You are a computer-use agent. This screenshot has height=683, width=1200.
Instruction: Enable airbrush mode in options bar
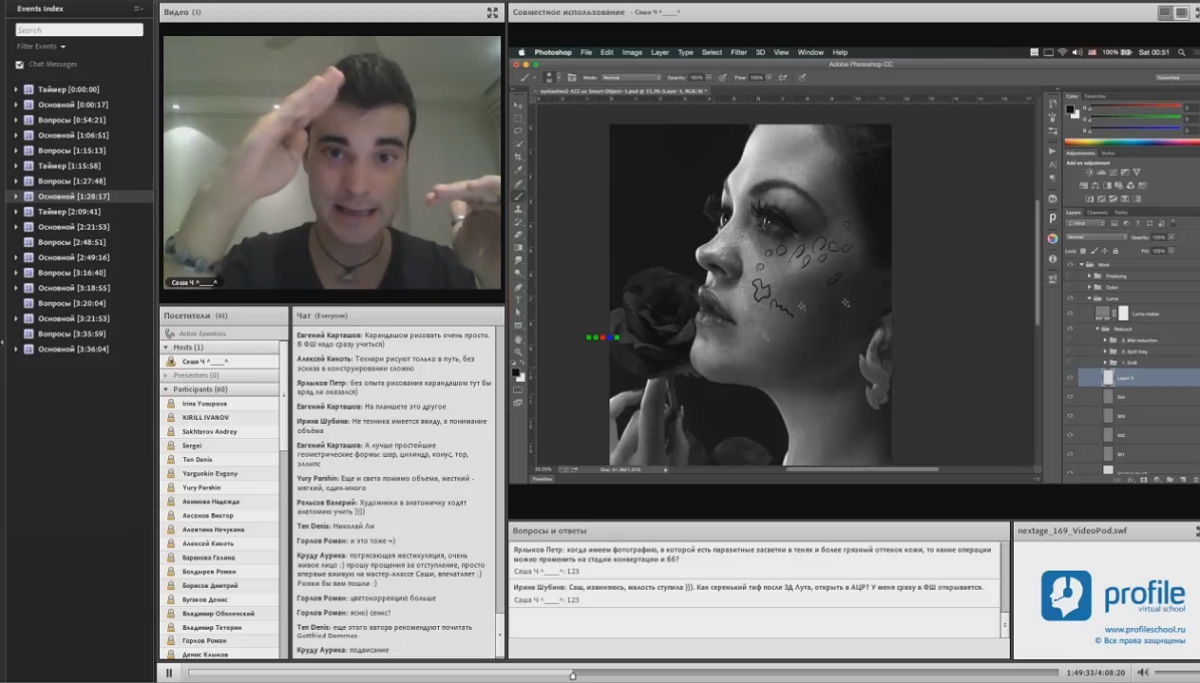pos(783,77)
